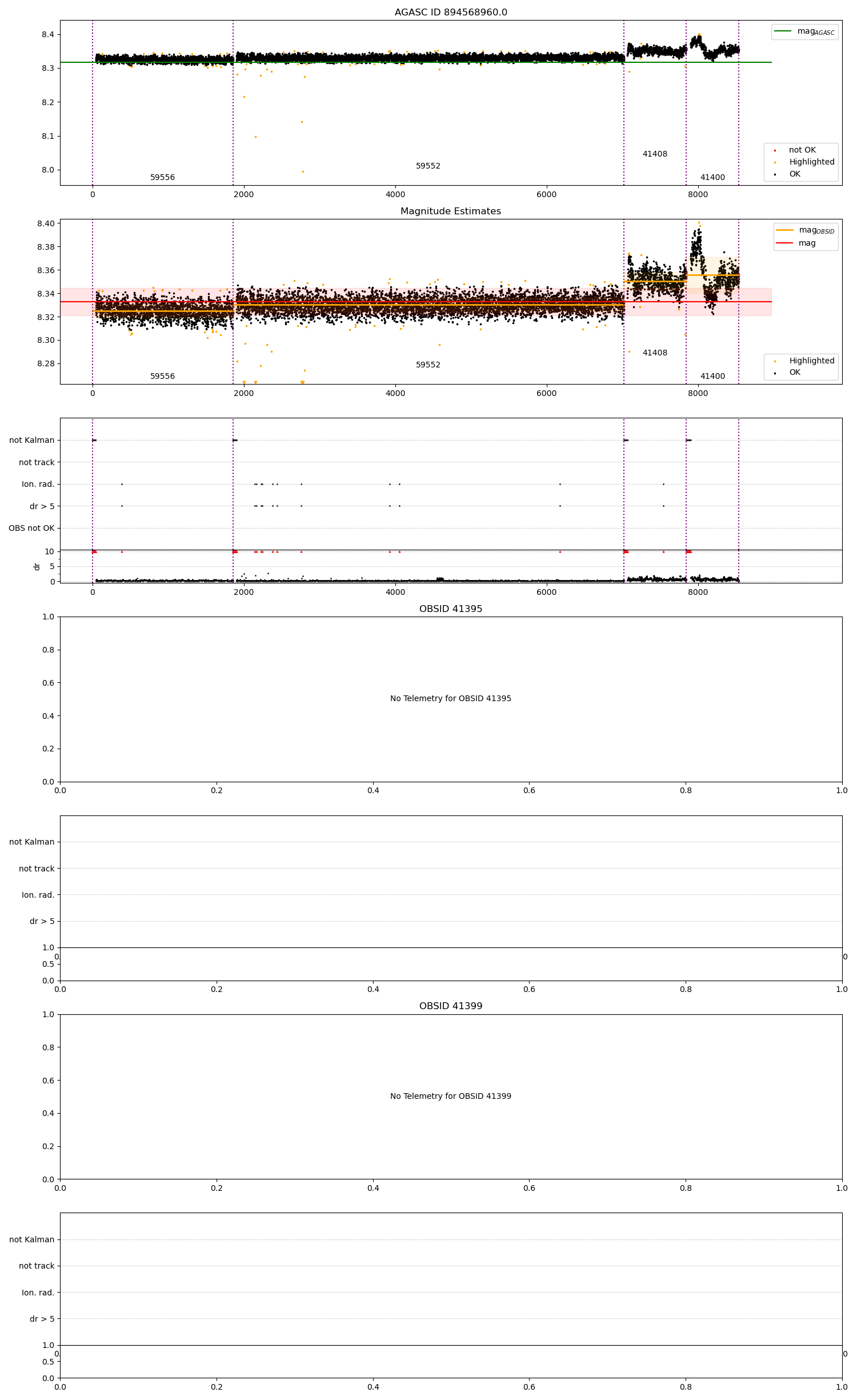The height and width of the screenshot is (1400, 857).
Task: Click the Magnitude Estimates plot title
Action: tap(451, 211)
